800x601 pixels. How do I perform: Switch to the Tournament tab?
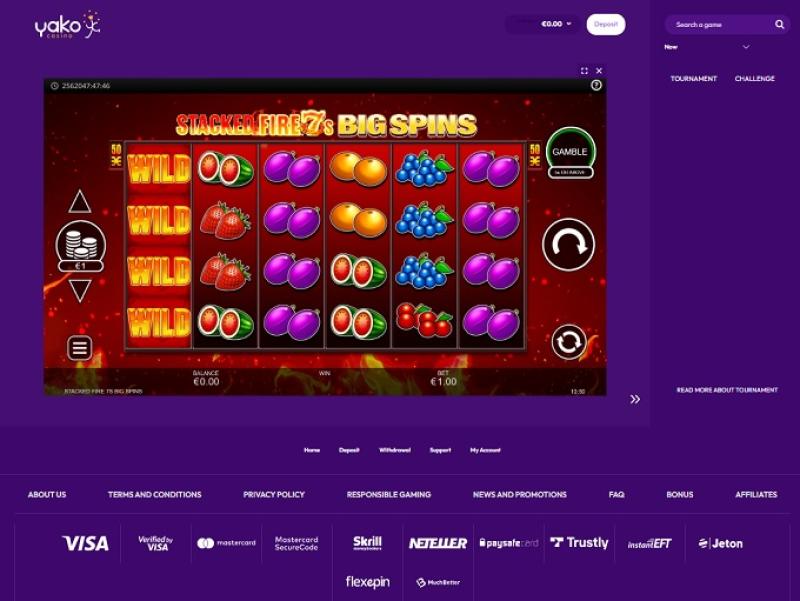pos(693,79)
